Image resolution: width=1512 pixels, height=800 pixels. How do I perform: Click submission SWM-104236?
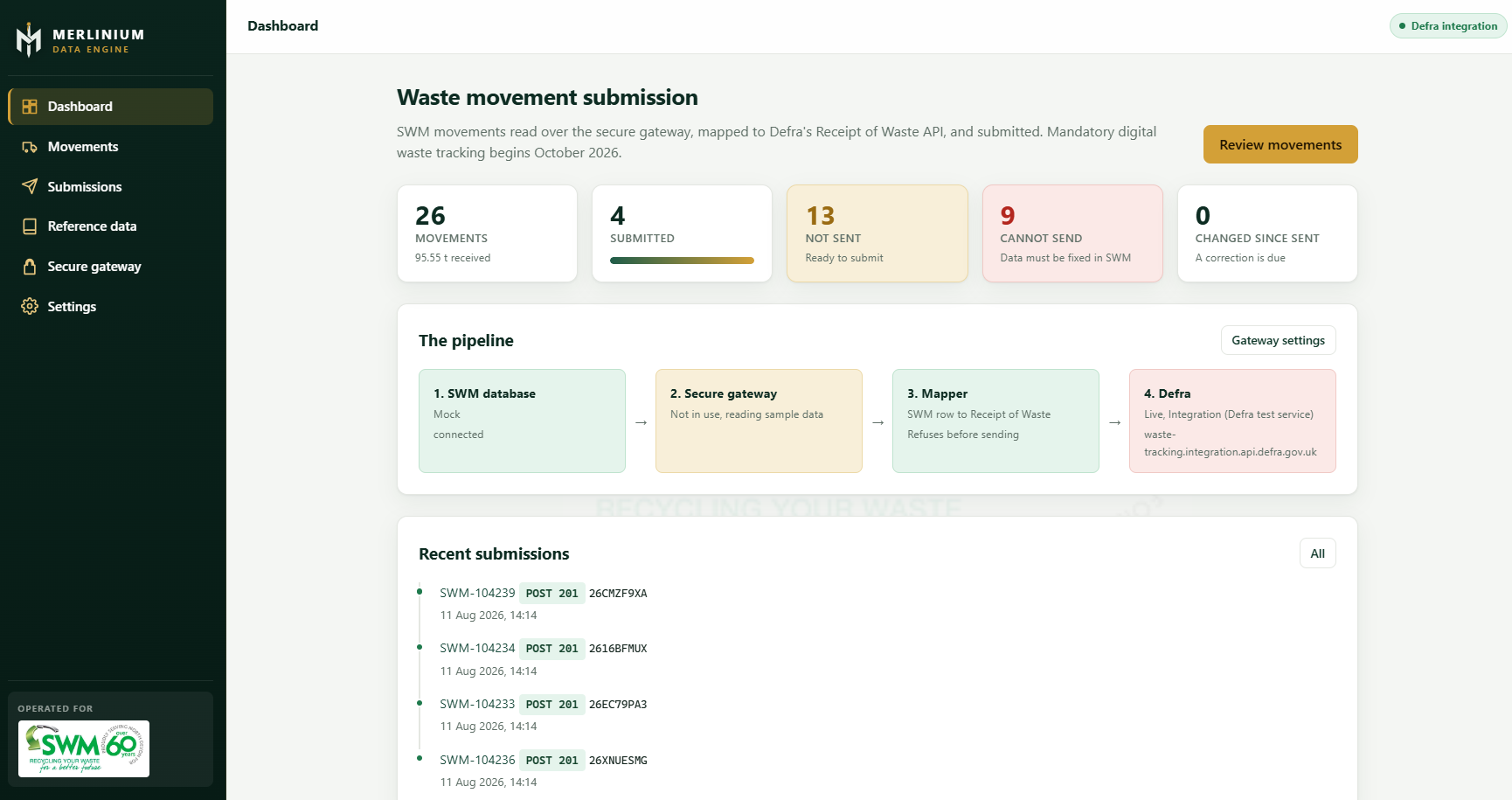coord(477,760)
